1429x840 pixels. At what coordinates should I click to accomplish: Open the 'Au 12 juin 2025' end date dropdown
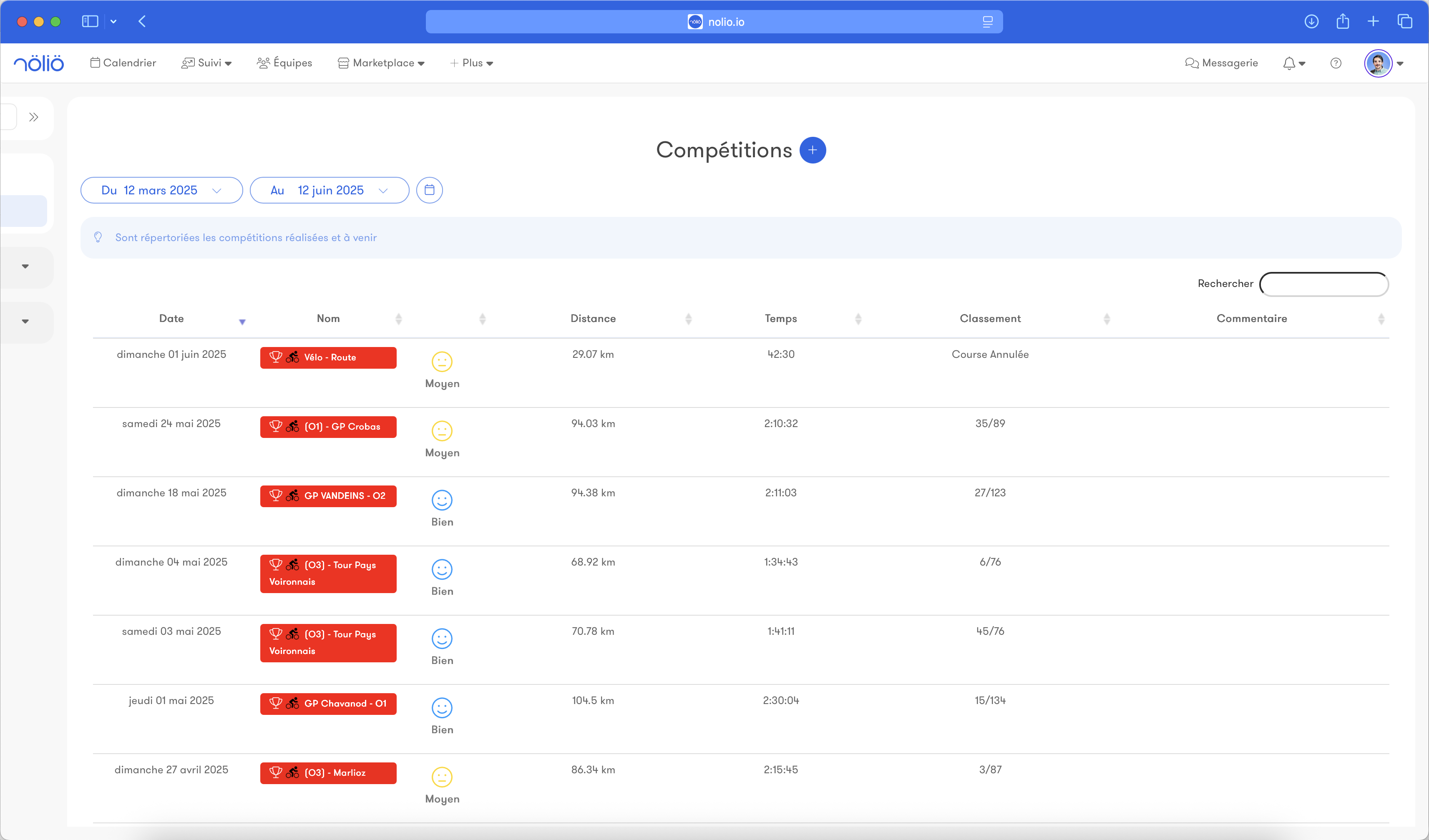pyautogui.click(x=329, y=190)
